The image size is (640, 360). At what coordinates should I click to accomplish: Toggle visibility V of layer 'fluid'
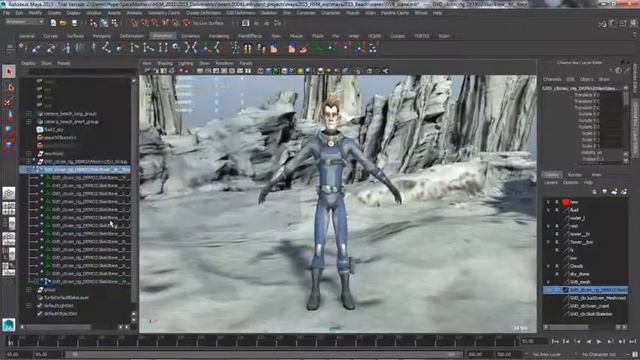(x=548, y=210)
